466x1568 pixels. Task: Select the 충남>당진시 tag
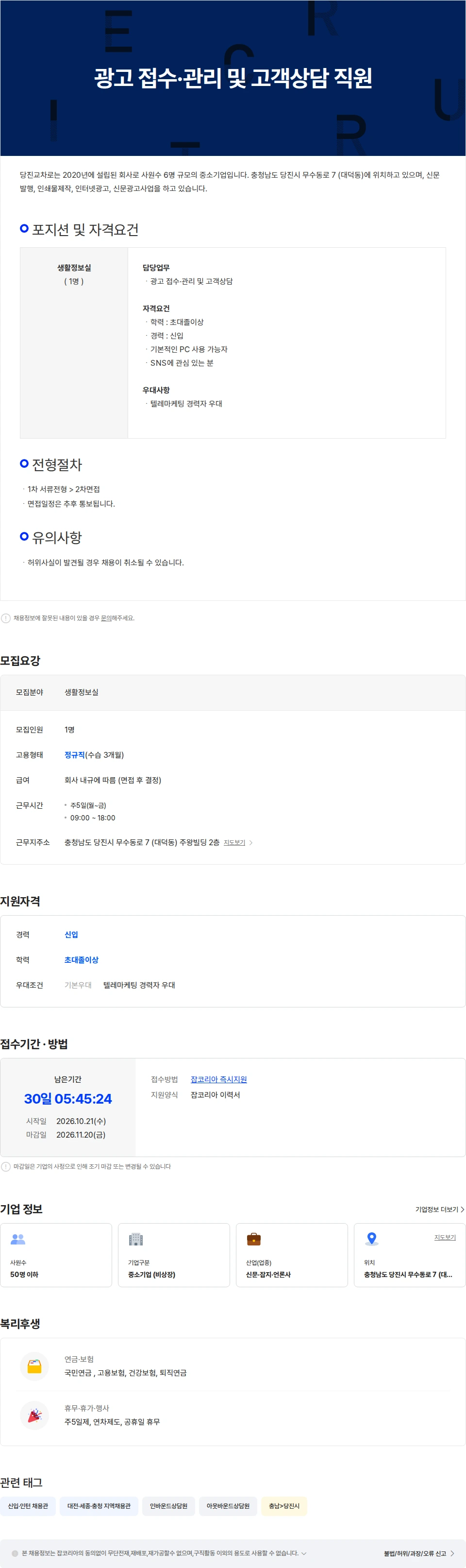click(x=284, y=1506)
